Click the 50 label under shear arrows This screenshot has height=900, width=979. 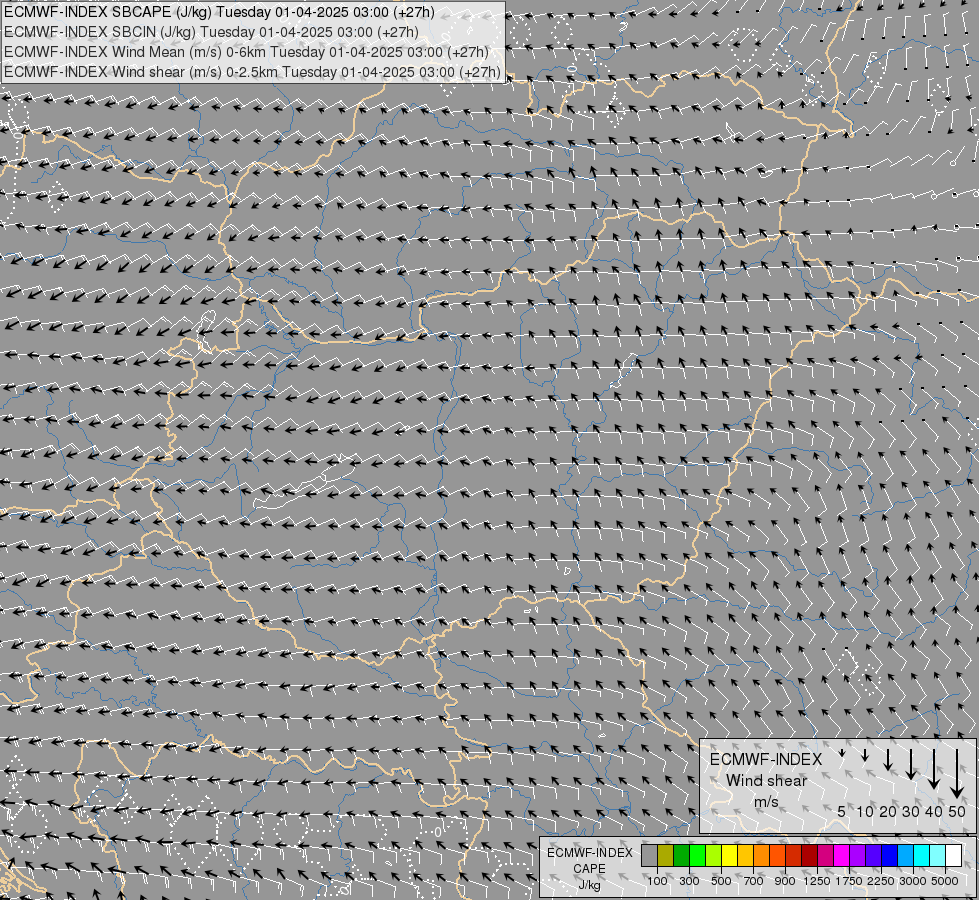pos(957,812)
